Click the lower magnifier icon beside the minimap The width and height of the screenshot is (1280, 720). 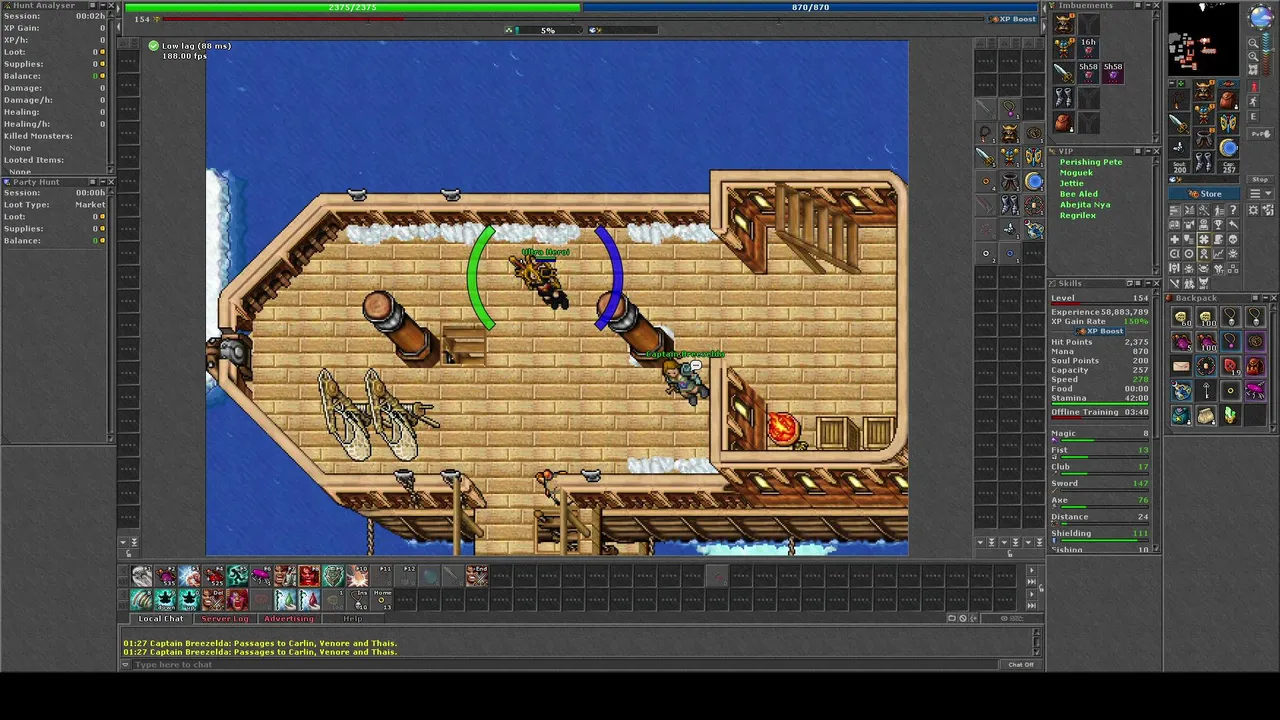(x=1253, y=57)
